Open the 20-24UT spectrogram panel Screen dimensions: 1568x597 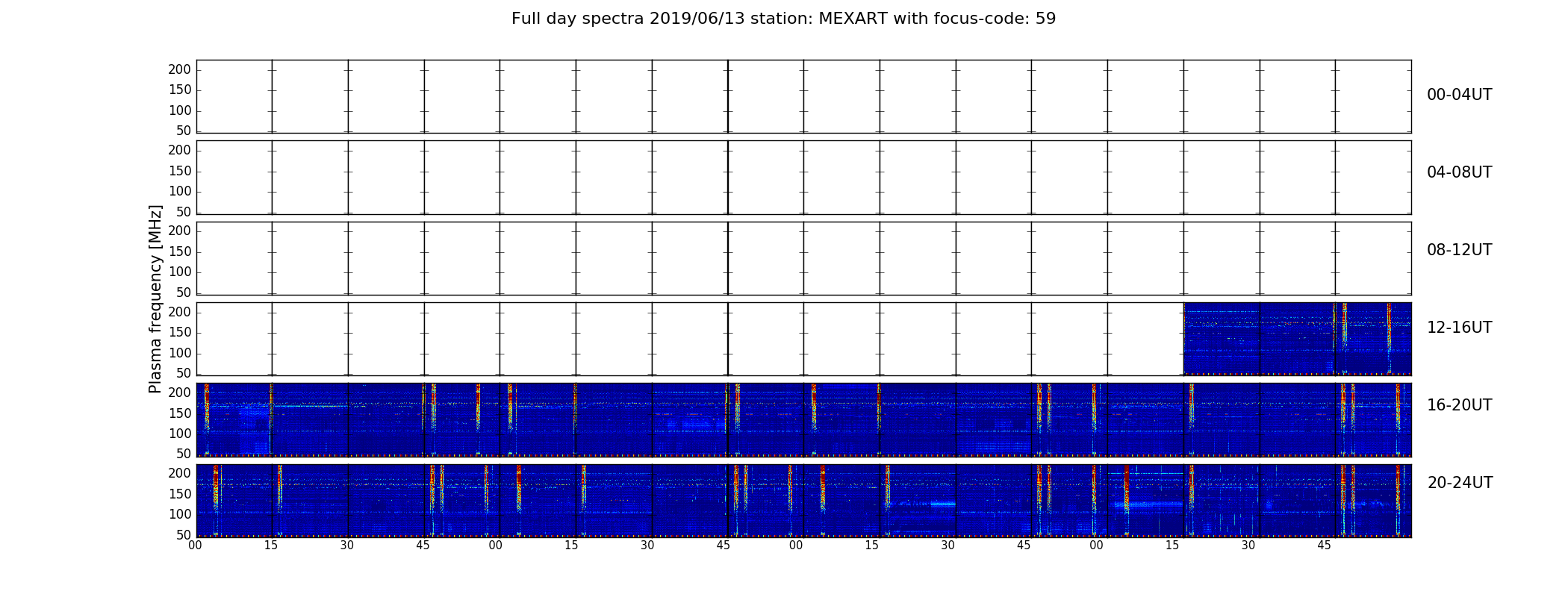pyautogui.click(x=803, y=501)
